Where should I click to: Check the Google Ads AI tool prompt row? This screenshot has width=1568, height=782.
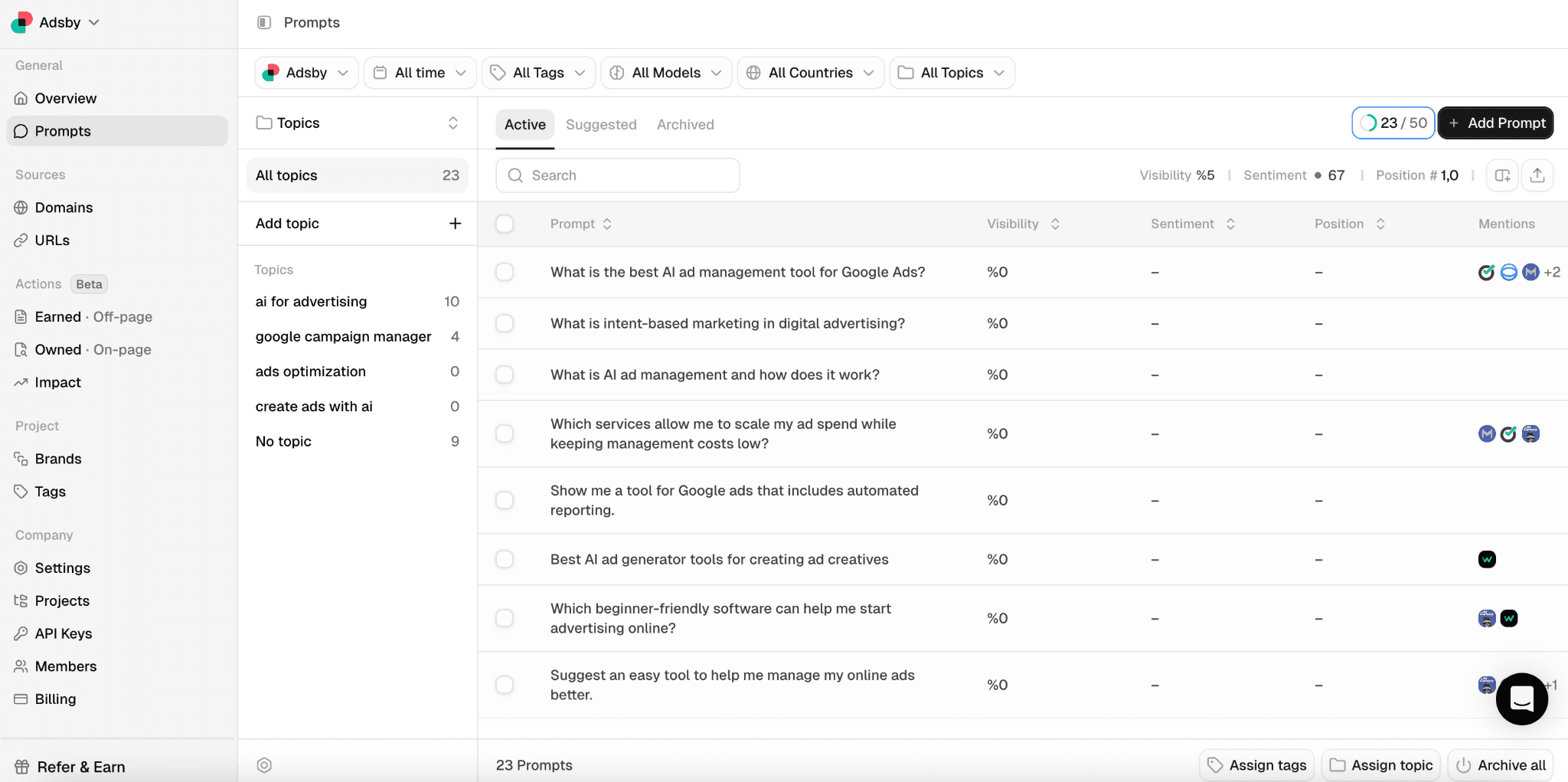pyautogui.click(x=505, y=272)
